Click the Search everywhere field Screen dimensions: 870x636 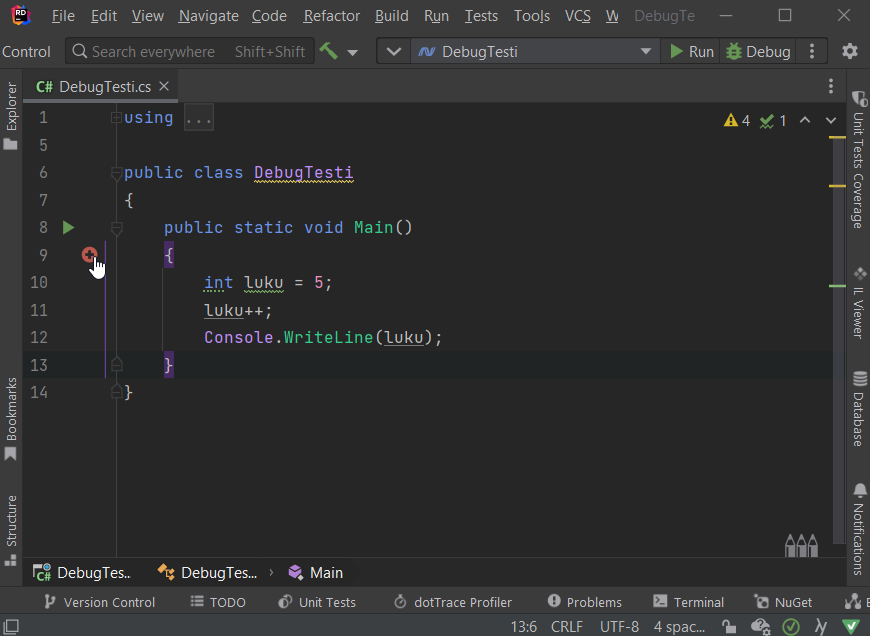(152, 51)
